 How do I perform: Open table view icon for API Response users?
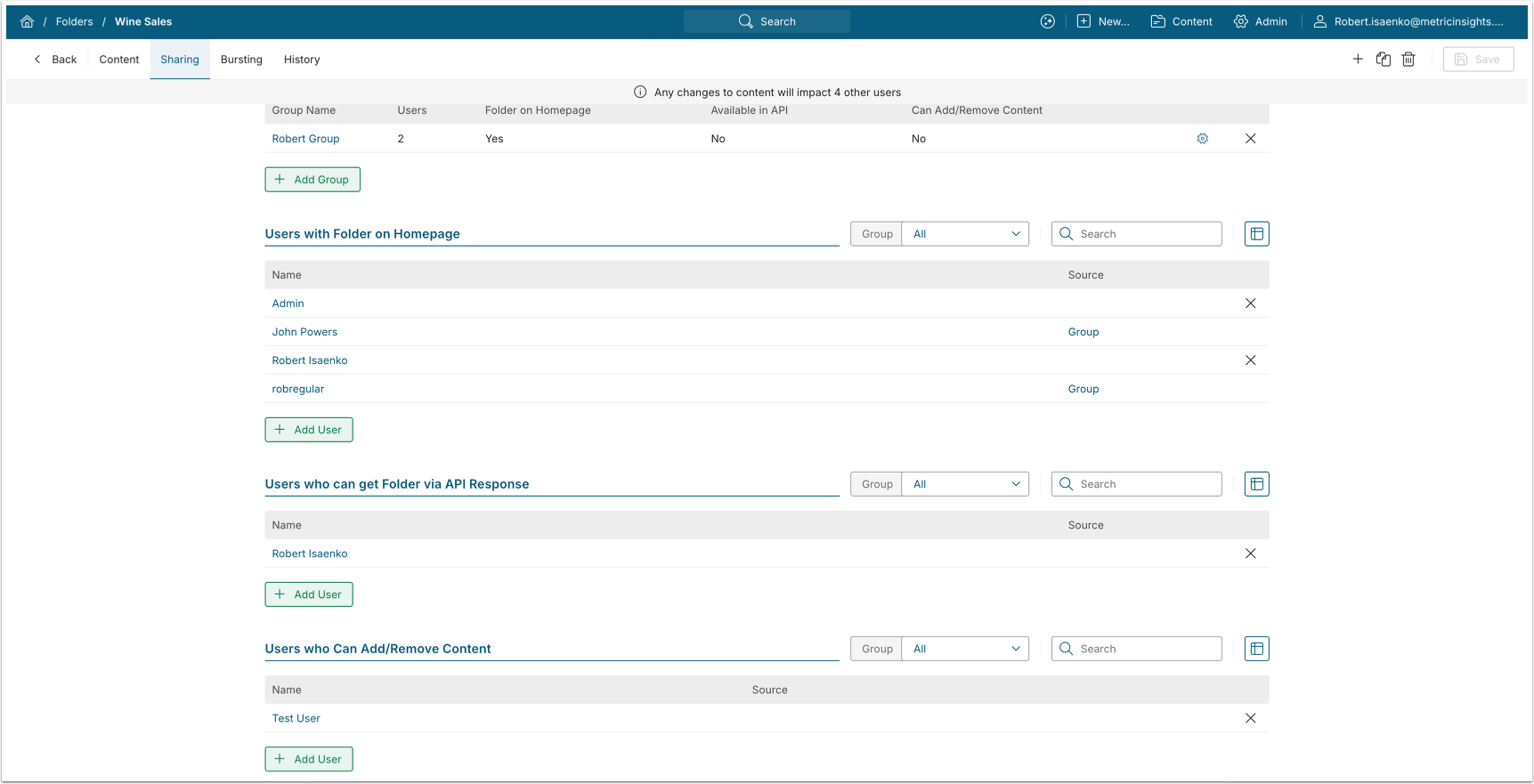[x=1256, y=484]
